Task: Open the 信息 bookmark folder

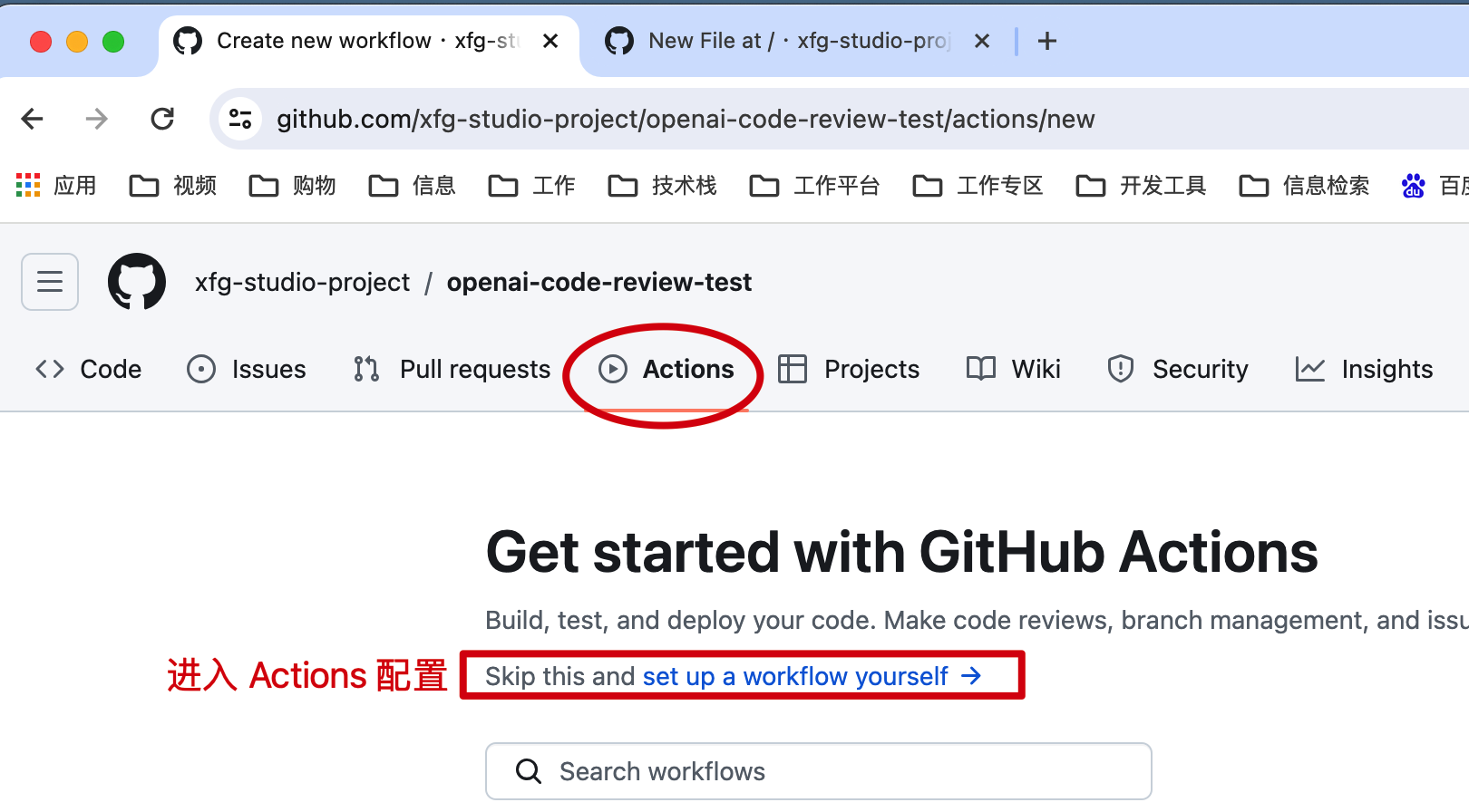Action: pos(412,186)
